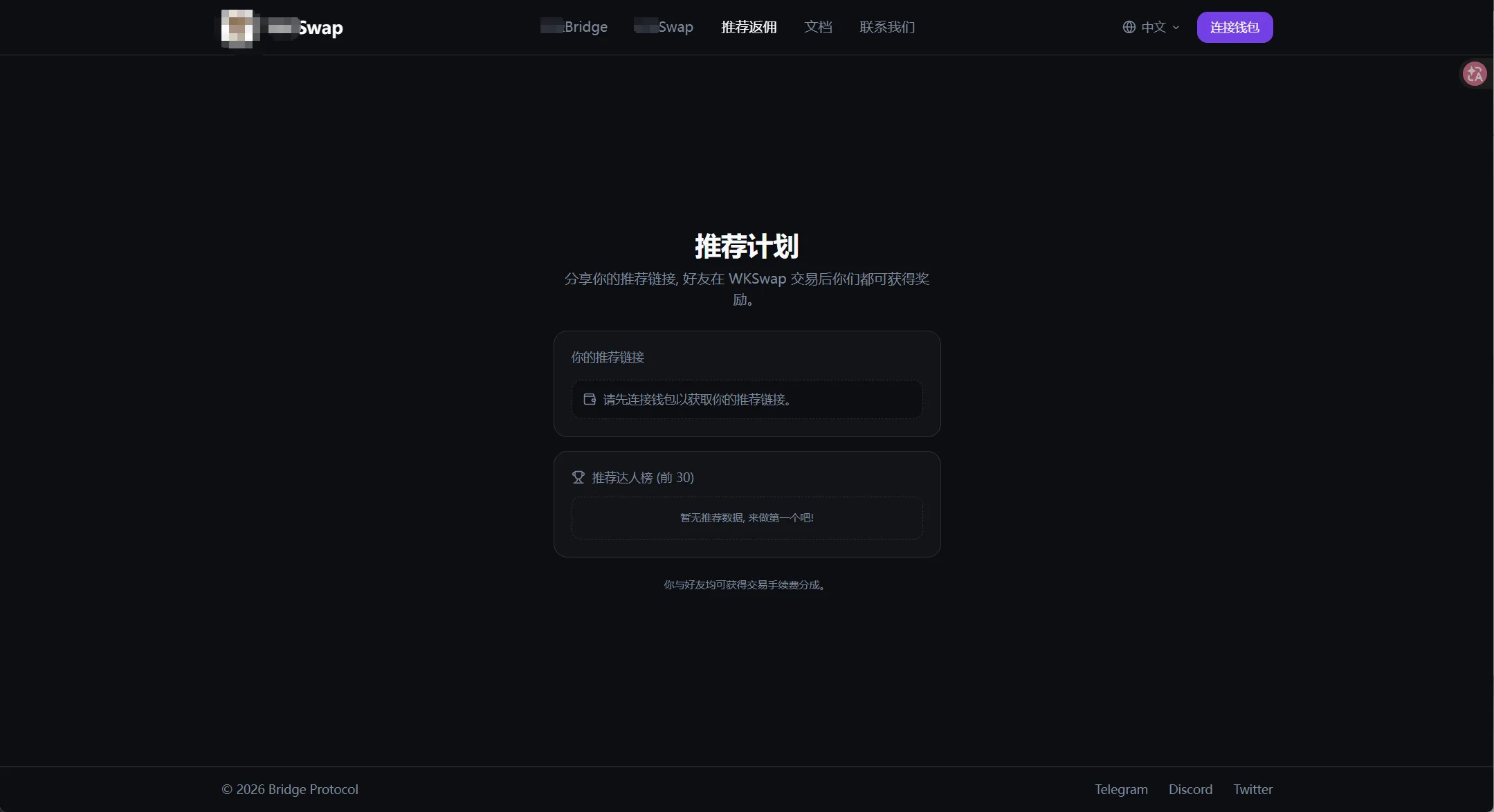Open the Twitter footer link
Screen dimensions: 1494x812
pyautogui.click(x=1252, y=789)
